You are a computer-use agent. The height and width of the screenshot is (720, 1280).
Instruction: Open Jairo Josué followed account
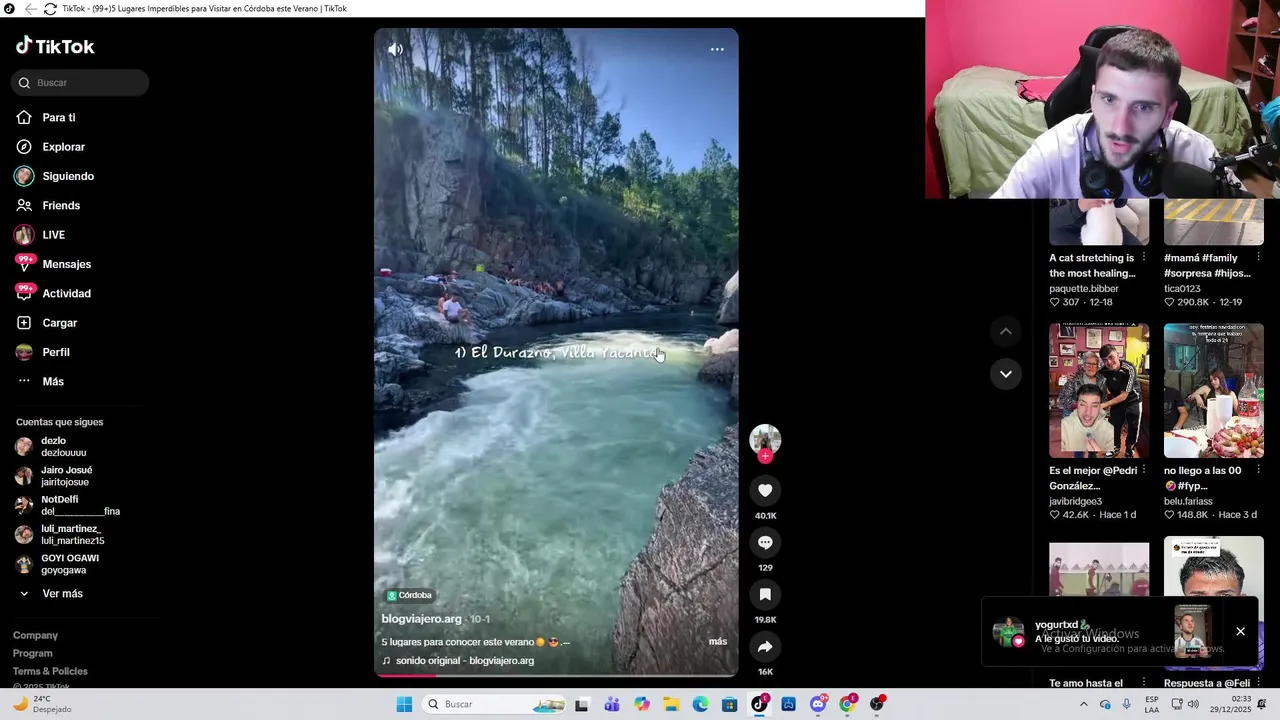[66, 476]
